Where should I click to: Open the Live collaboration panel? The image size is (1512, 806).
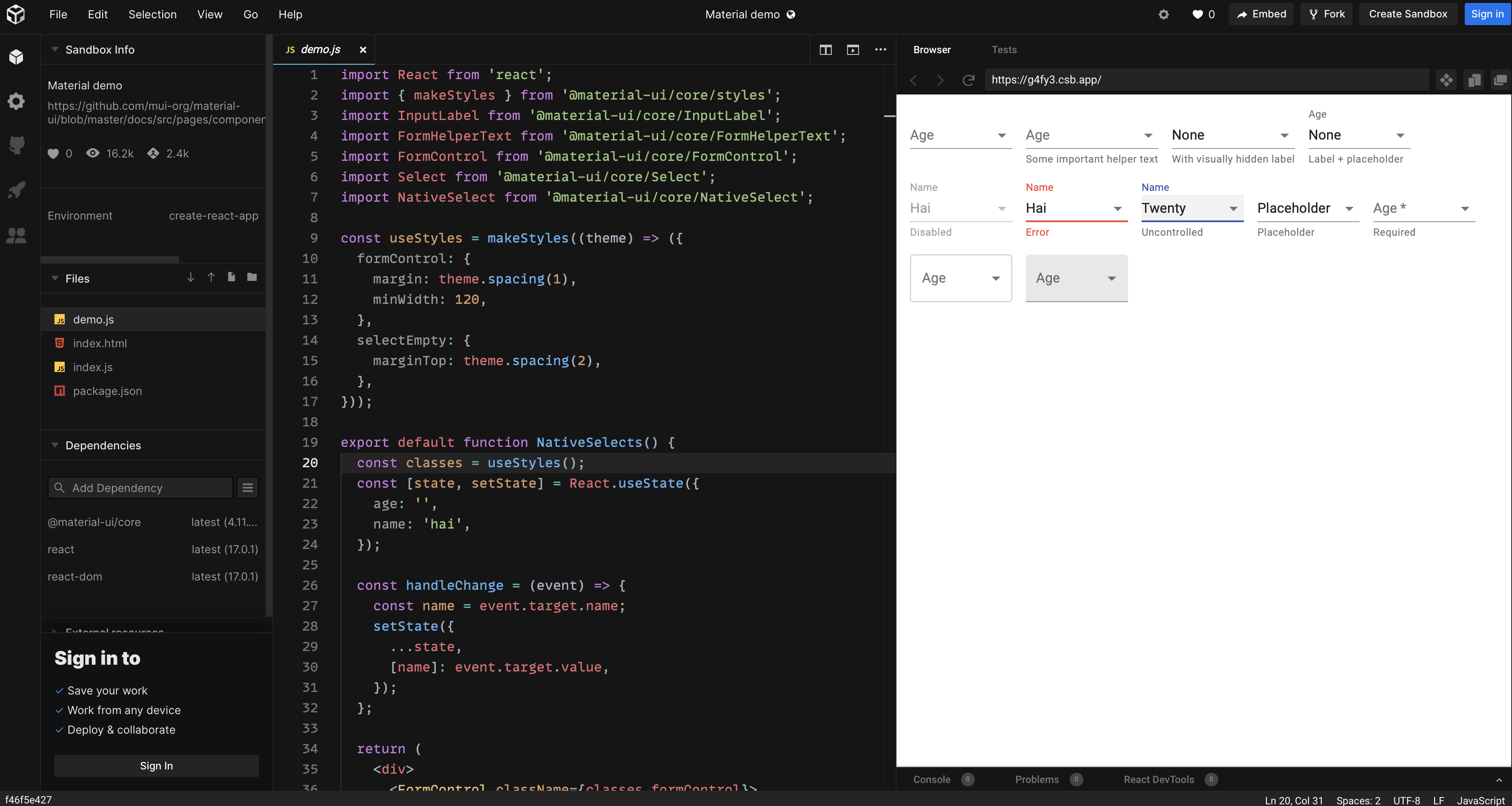click(17, 235)
